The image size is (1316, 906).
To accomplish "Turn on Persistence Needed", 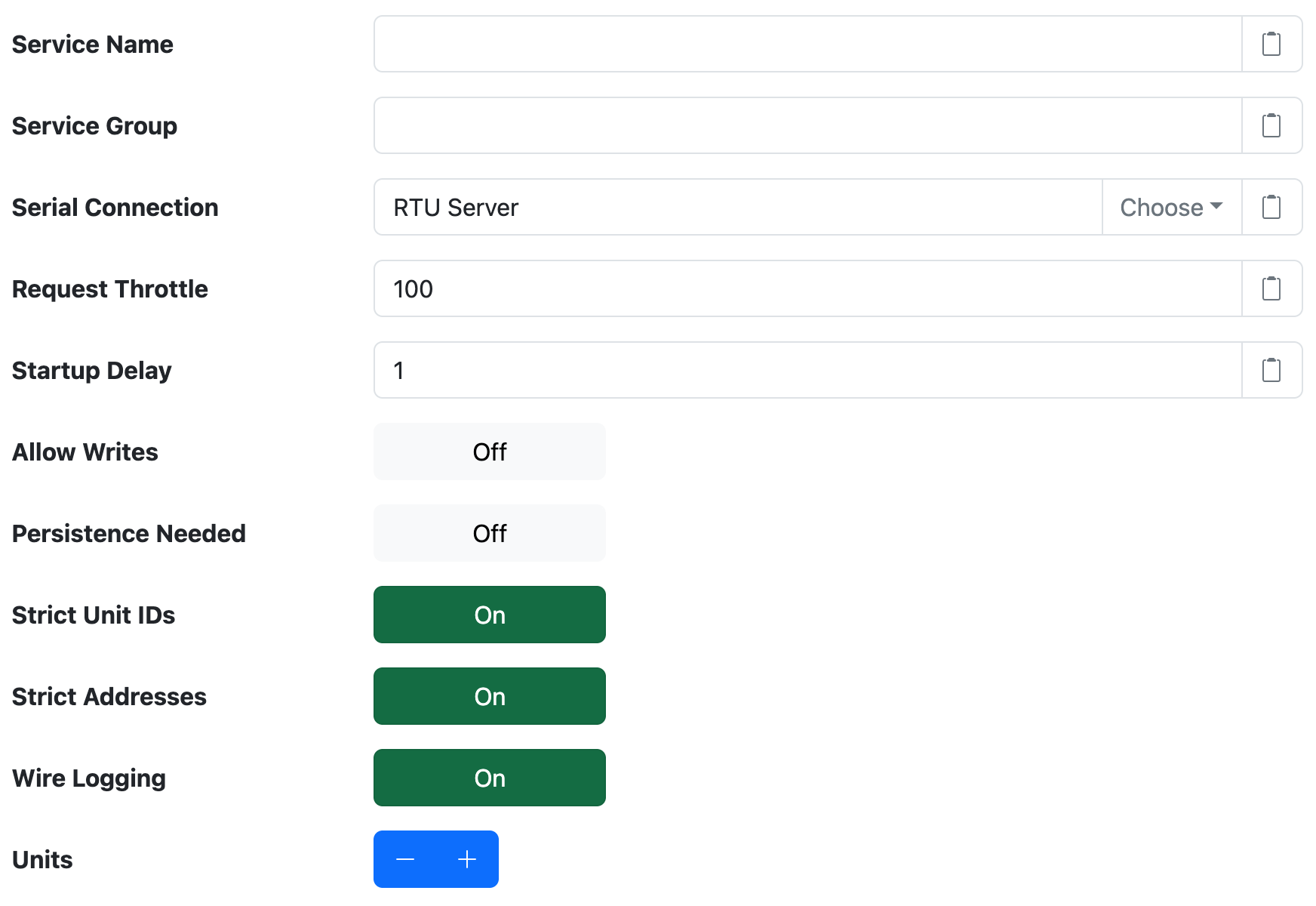I will pyautogui.click(x=489, y=533).
